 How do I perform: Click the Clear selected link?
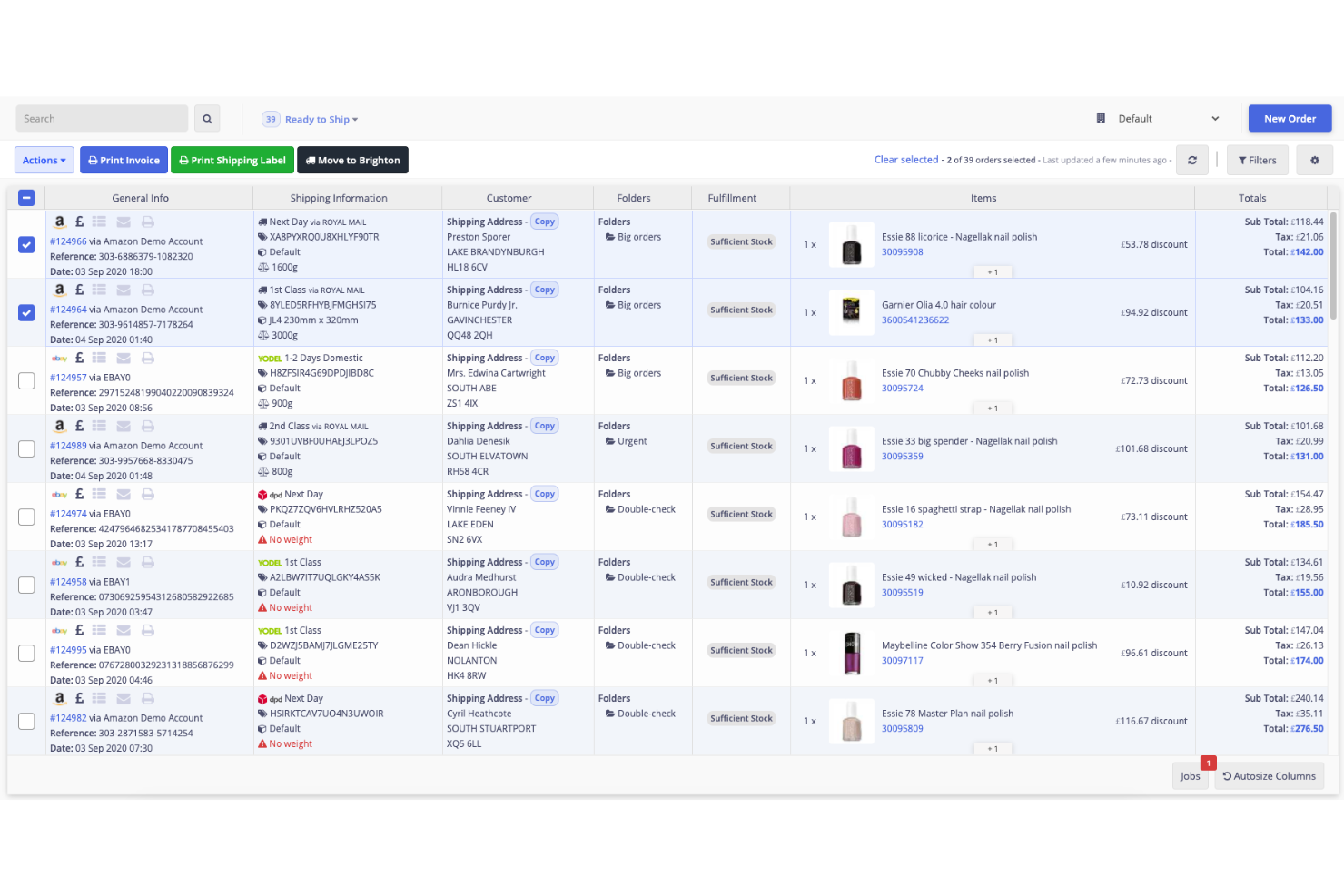[x=905, y=159]
